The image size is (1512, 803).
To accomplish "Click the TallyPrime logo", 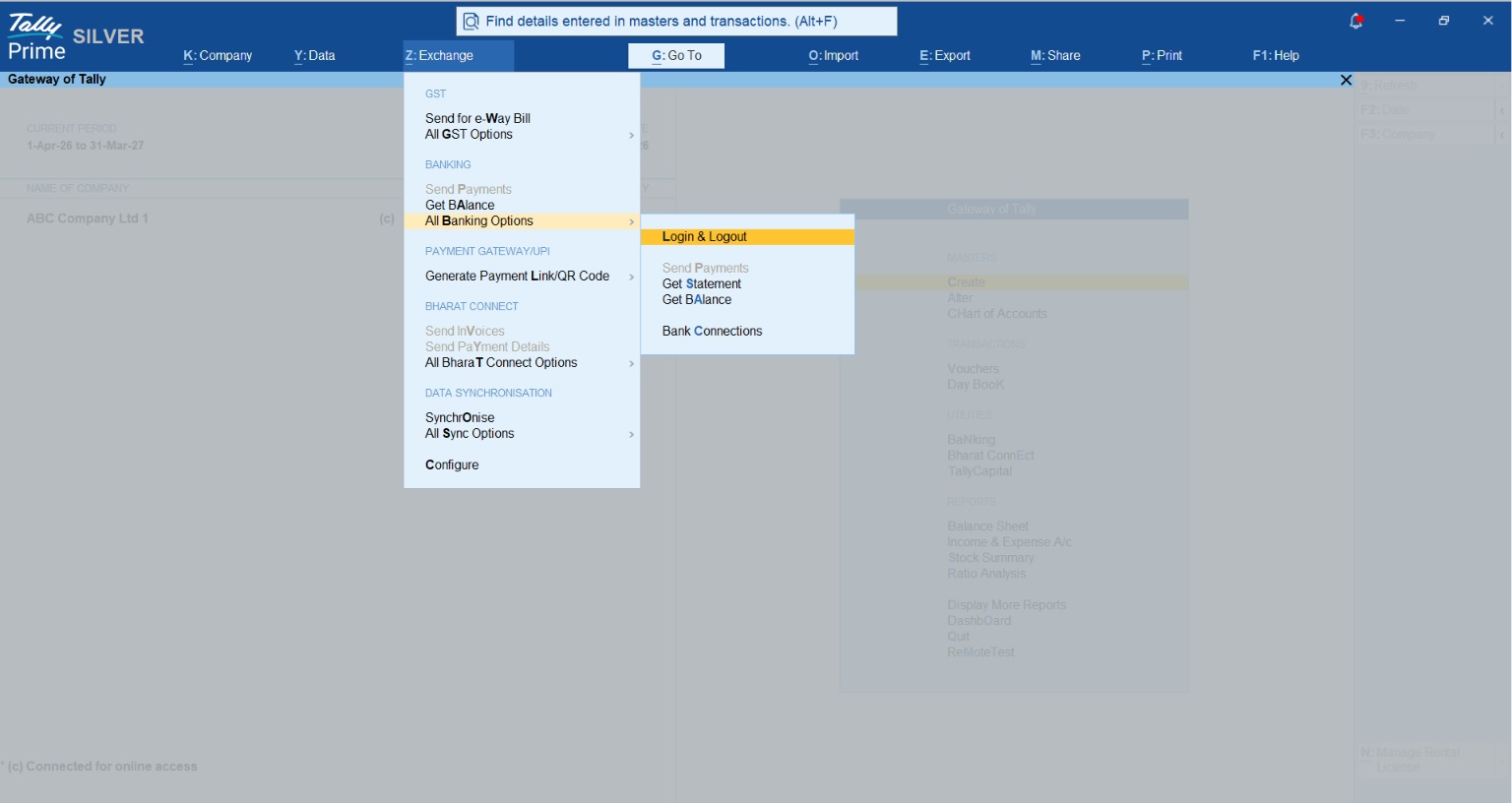I will coord(36,37).
